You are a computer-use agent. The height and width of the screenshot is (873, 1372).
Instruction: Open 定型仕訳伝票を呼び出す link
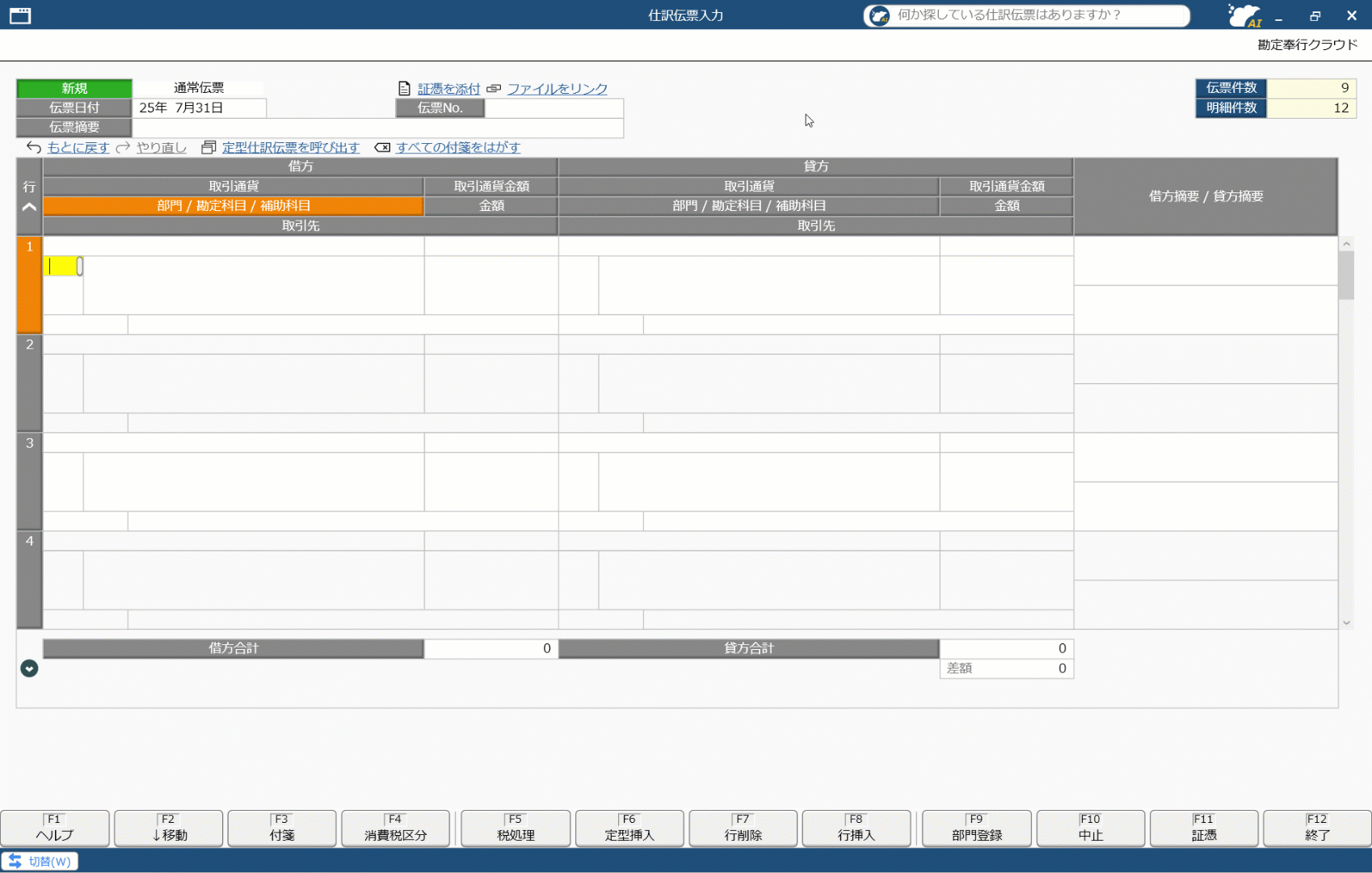click(291, 147)
